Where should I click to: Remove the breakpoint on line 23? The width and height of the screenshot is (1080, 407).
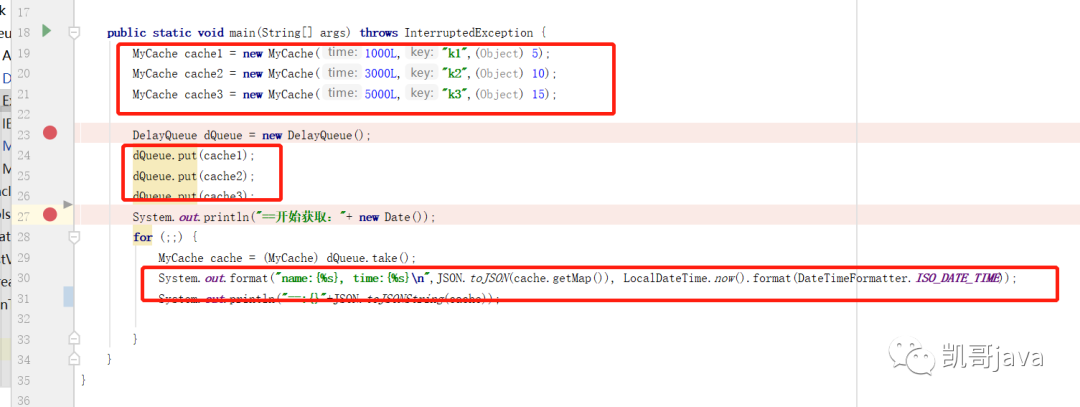(50, 133)
